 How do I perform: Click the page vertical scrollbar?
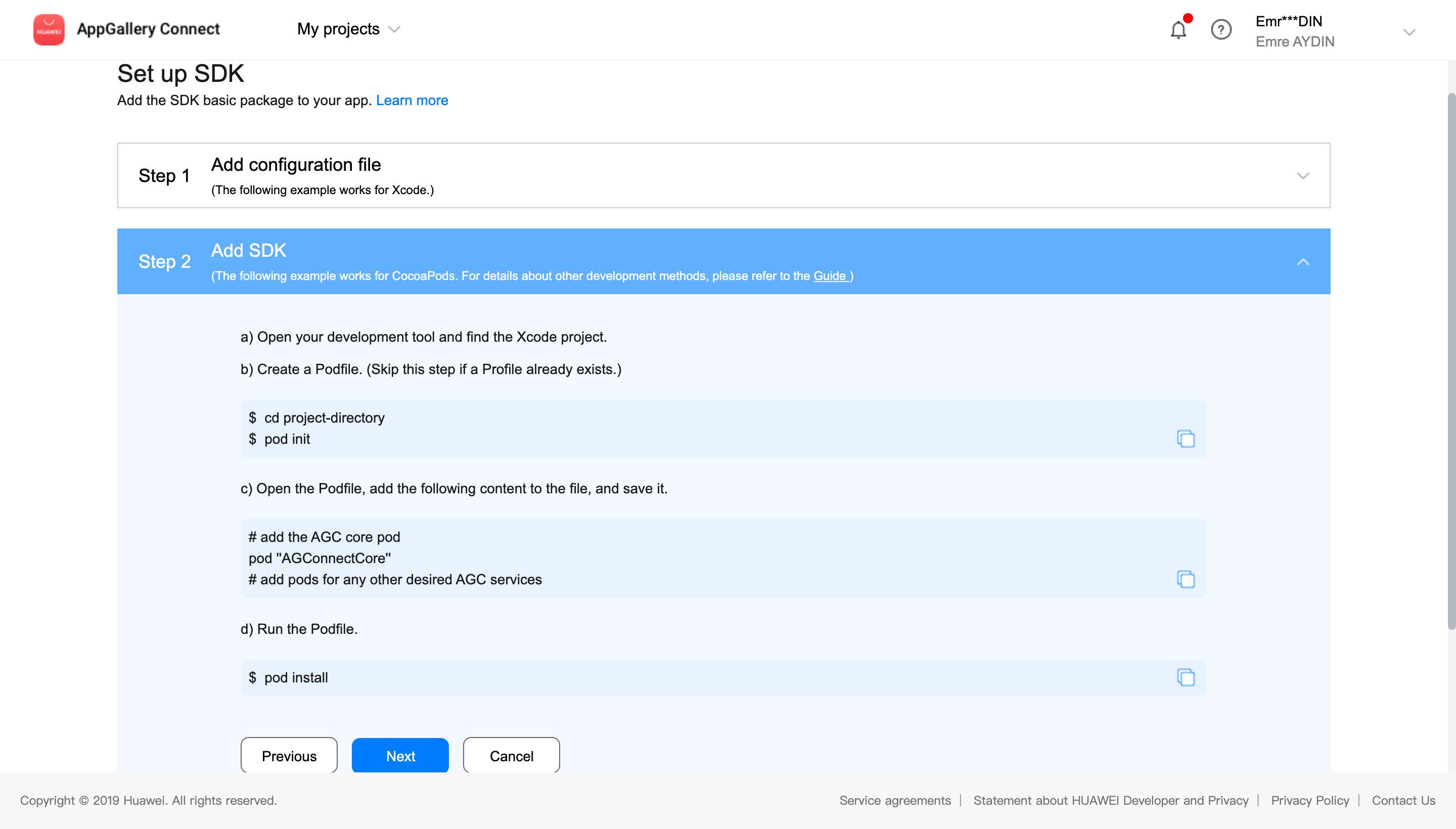coord(1450,361)
